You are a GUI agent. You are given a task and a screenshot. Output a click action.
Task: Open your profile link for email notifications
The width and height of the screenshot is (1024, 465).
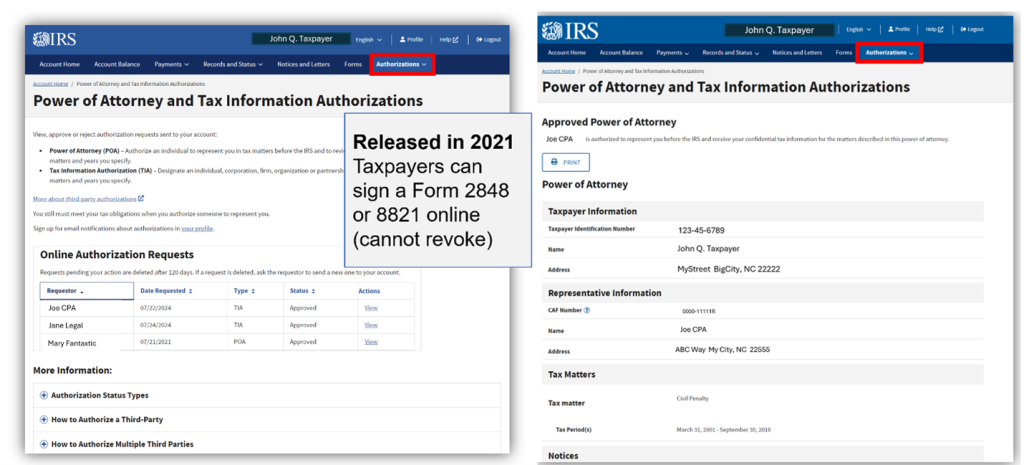coord(197,229)
